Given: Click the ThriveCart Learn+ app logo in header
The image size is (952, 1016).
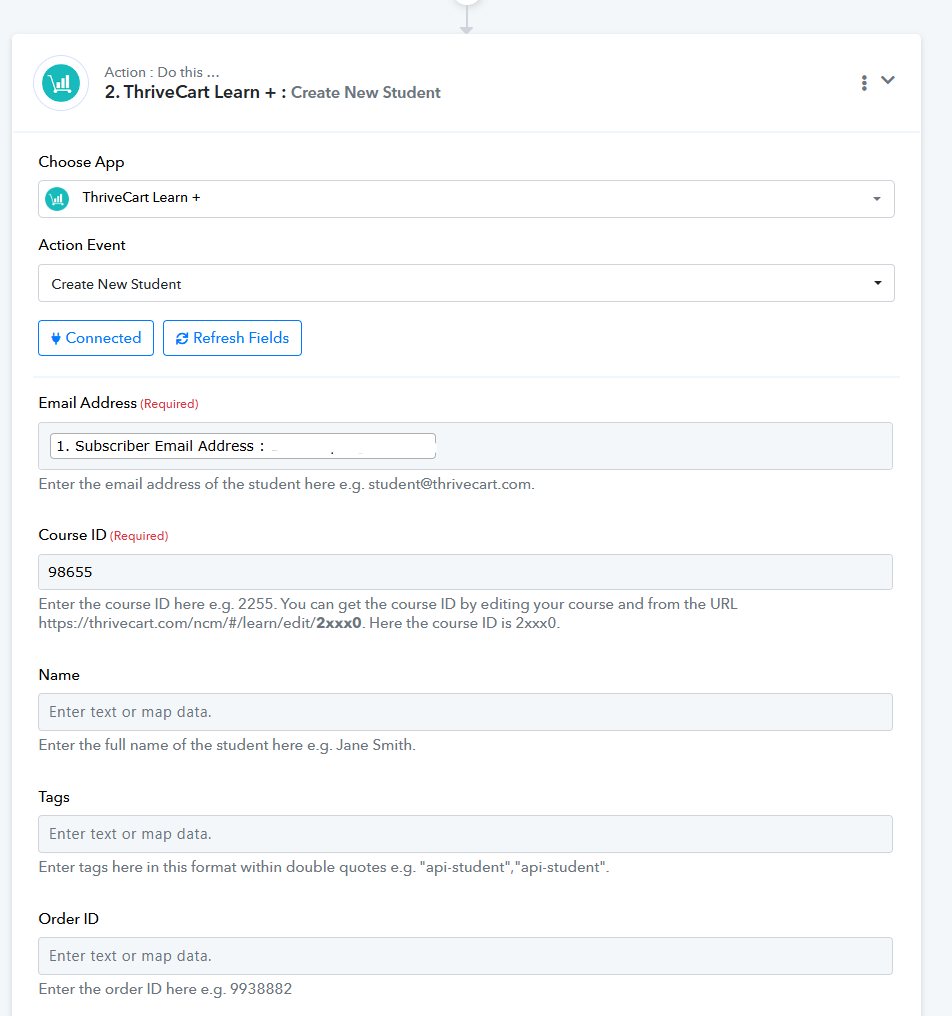Looking at the screenshot, I should coord(61,83).
